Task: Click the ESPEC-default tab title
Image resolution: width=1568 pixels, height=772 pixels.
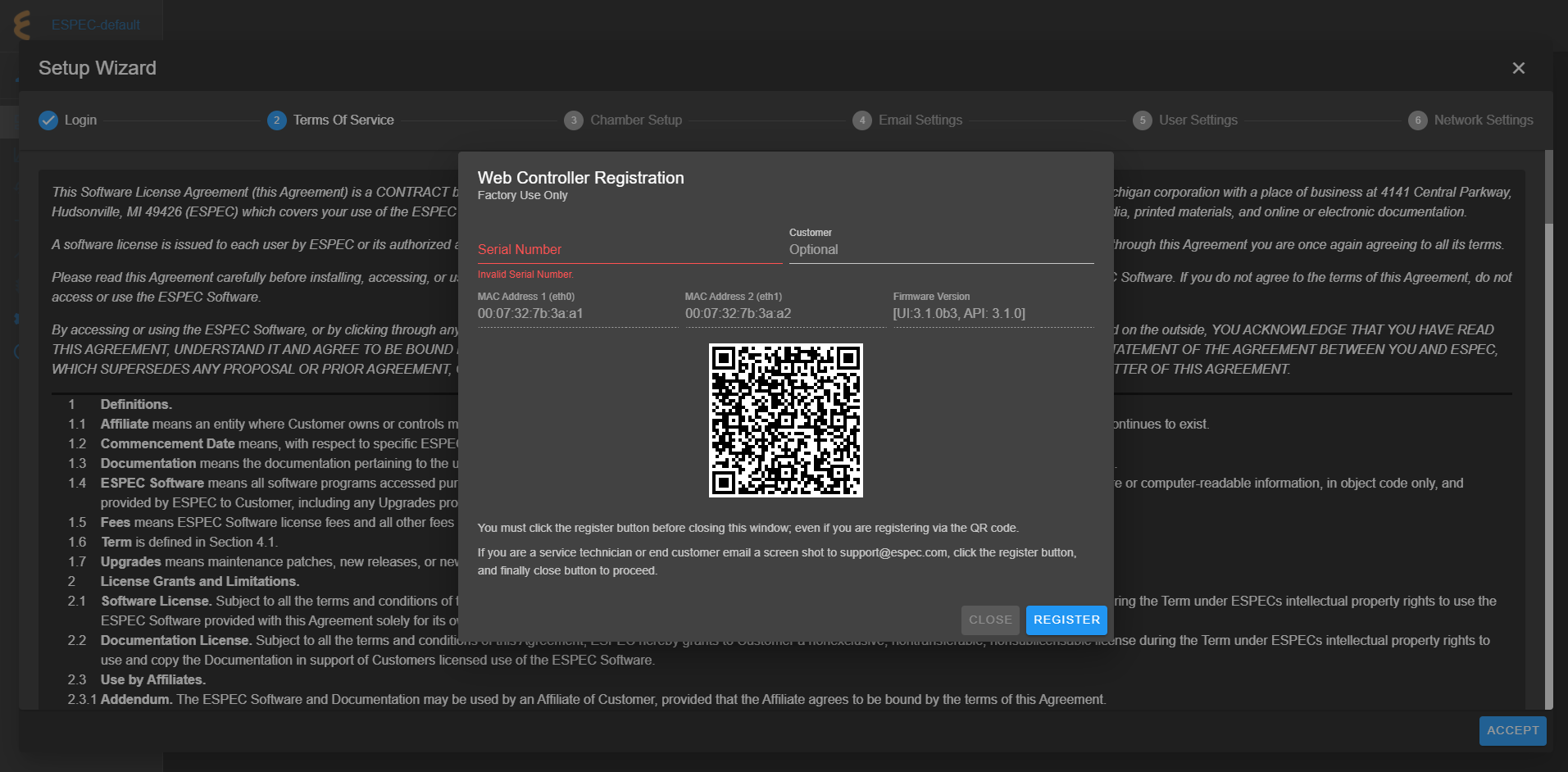Action: [x=96, y=25]
